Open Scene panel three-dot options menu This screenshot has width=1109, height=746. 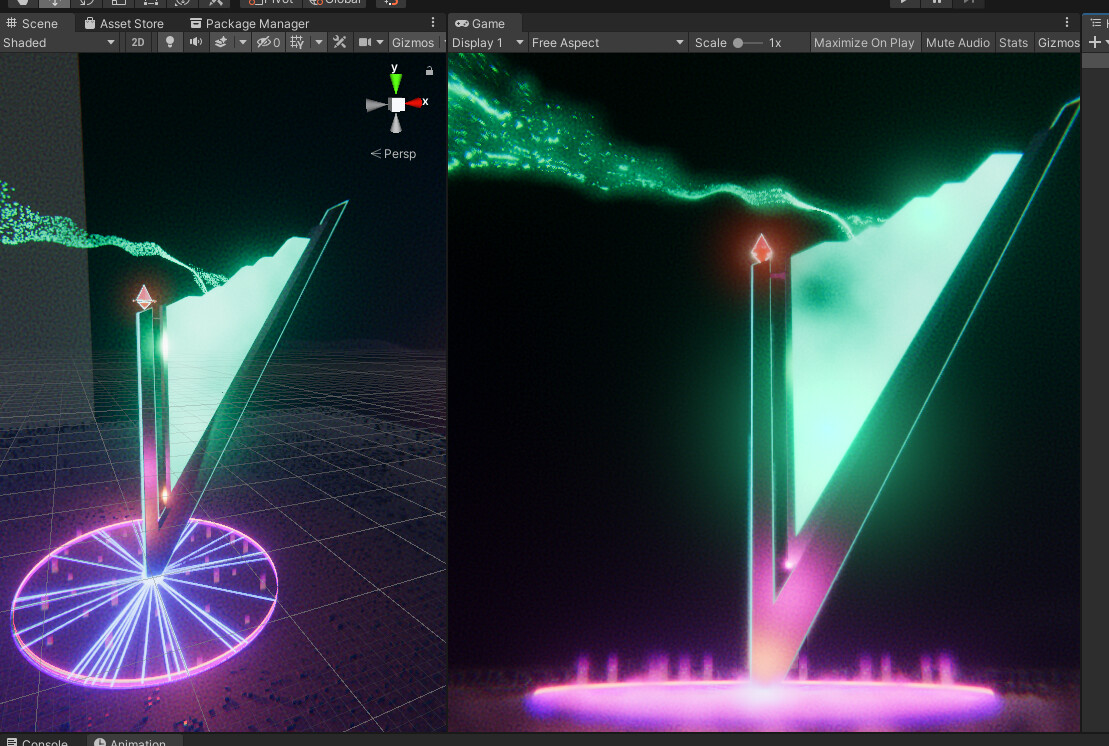coord(433,23)
